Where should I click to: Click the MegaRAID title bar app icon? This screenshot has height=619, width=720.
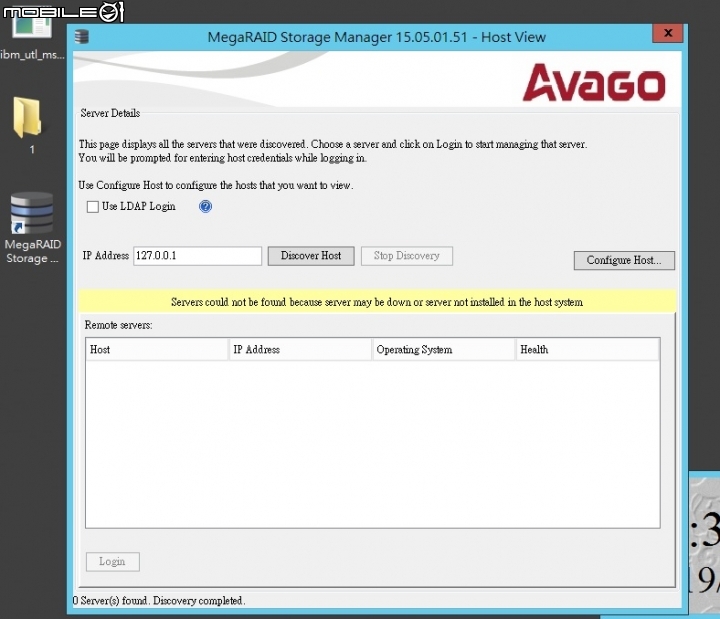click(82, 37)
